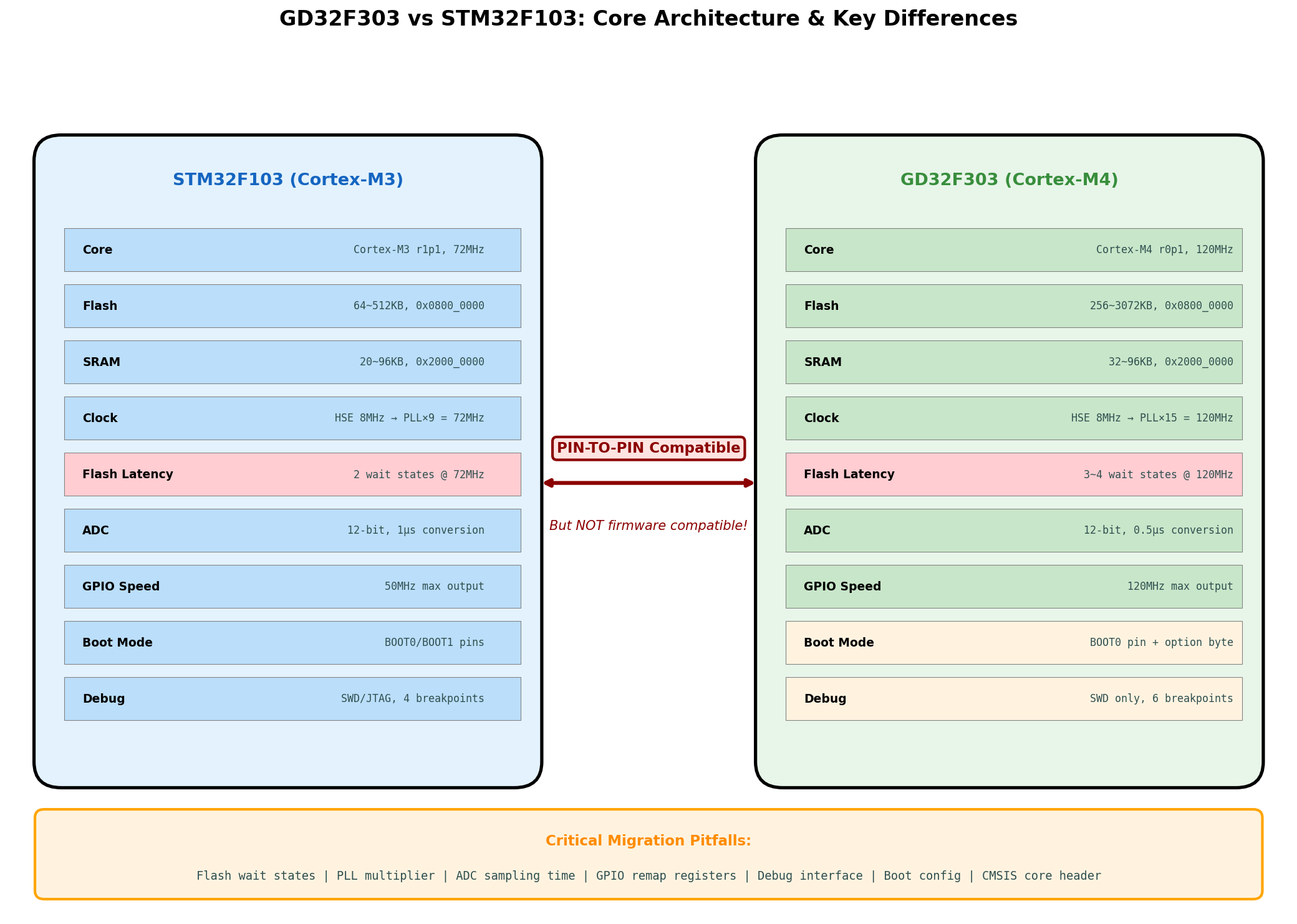Select the value "12-bit, 0.5µs conversion"
The width and height of the screenshot is (1297, 924).
click(1159, 531)
